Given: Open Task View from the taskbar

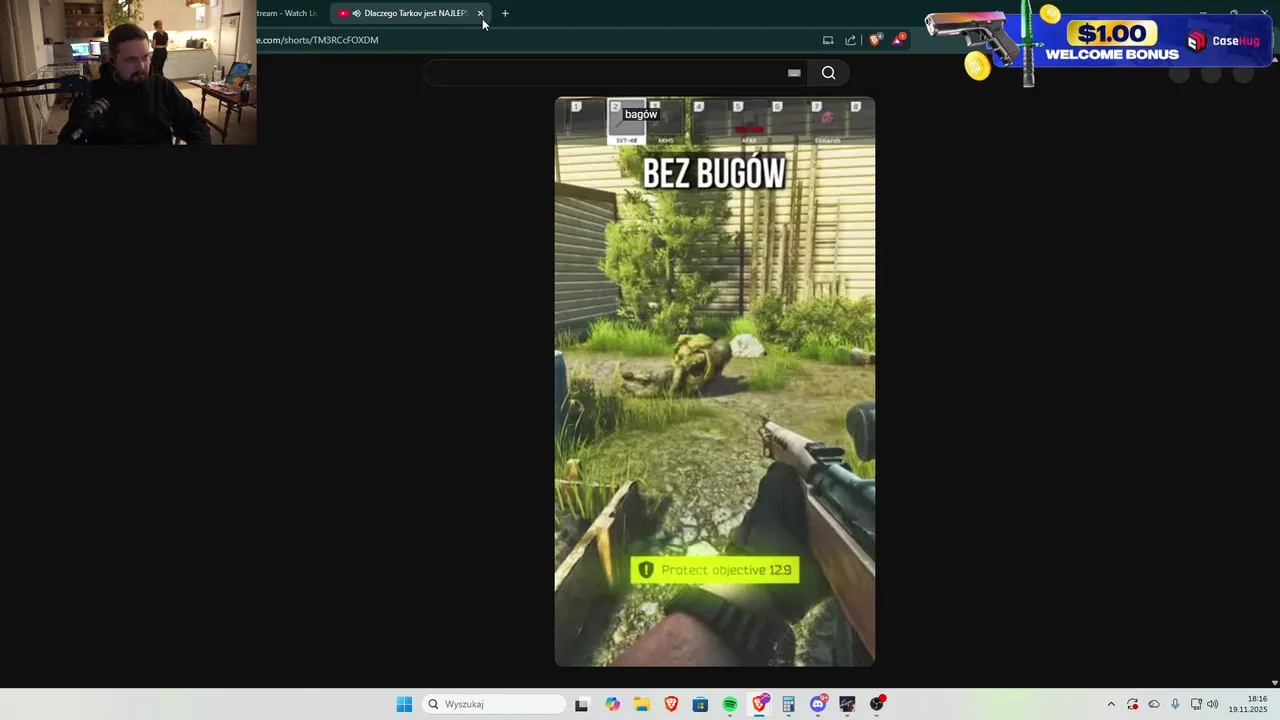Looking at the screenshot, I should 582,704.
